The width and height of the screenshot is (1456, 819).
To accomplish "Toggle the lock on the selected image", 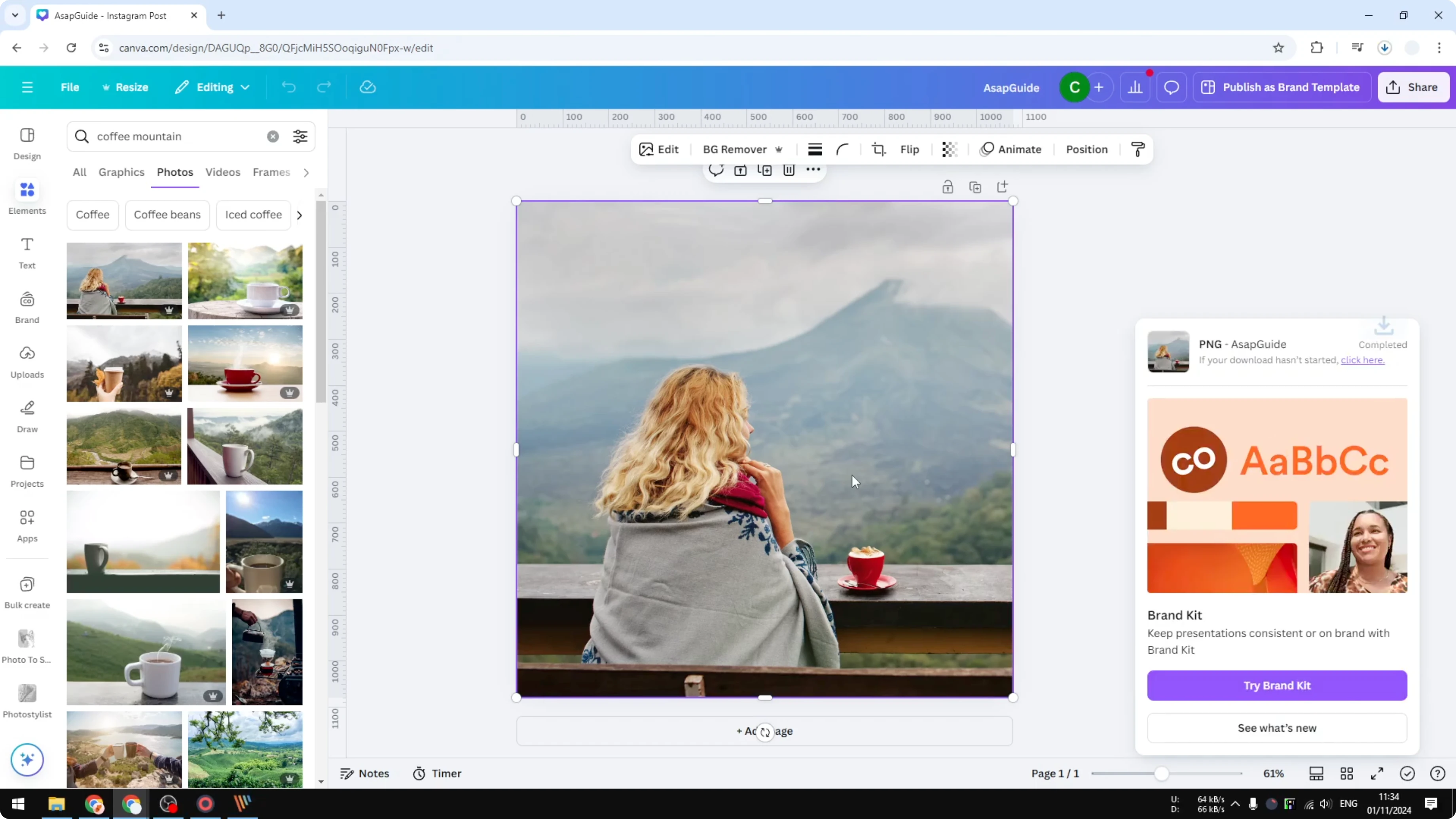I will [x=948, y=186].
